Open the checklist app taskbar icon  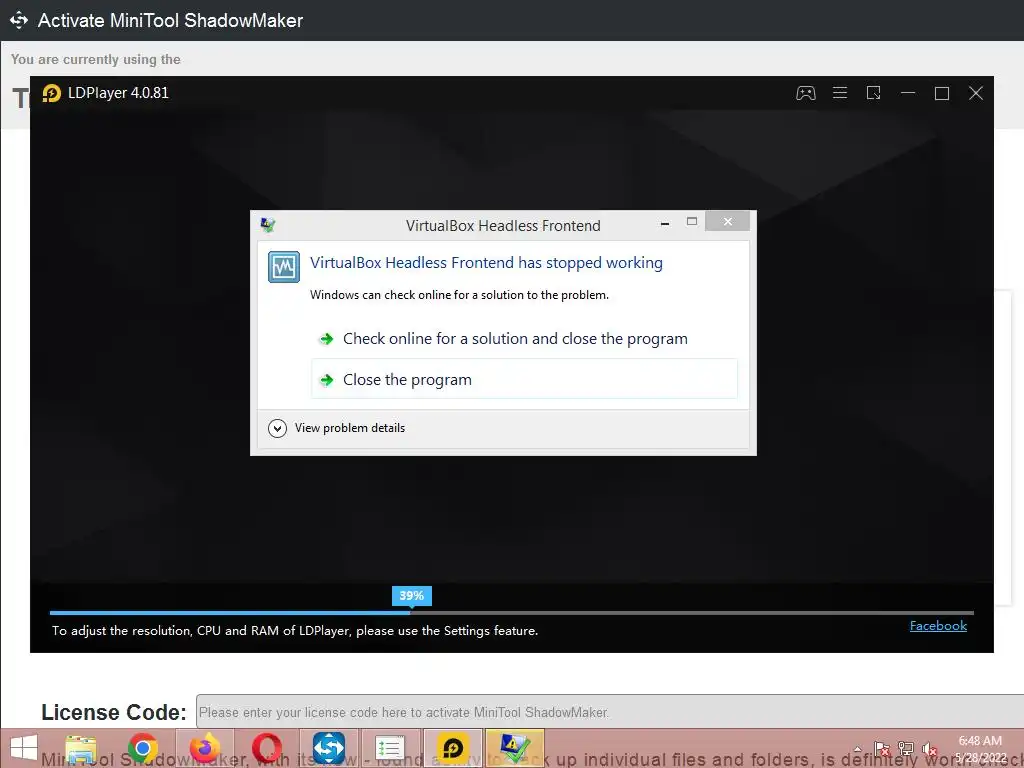point(390,748)
